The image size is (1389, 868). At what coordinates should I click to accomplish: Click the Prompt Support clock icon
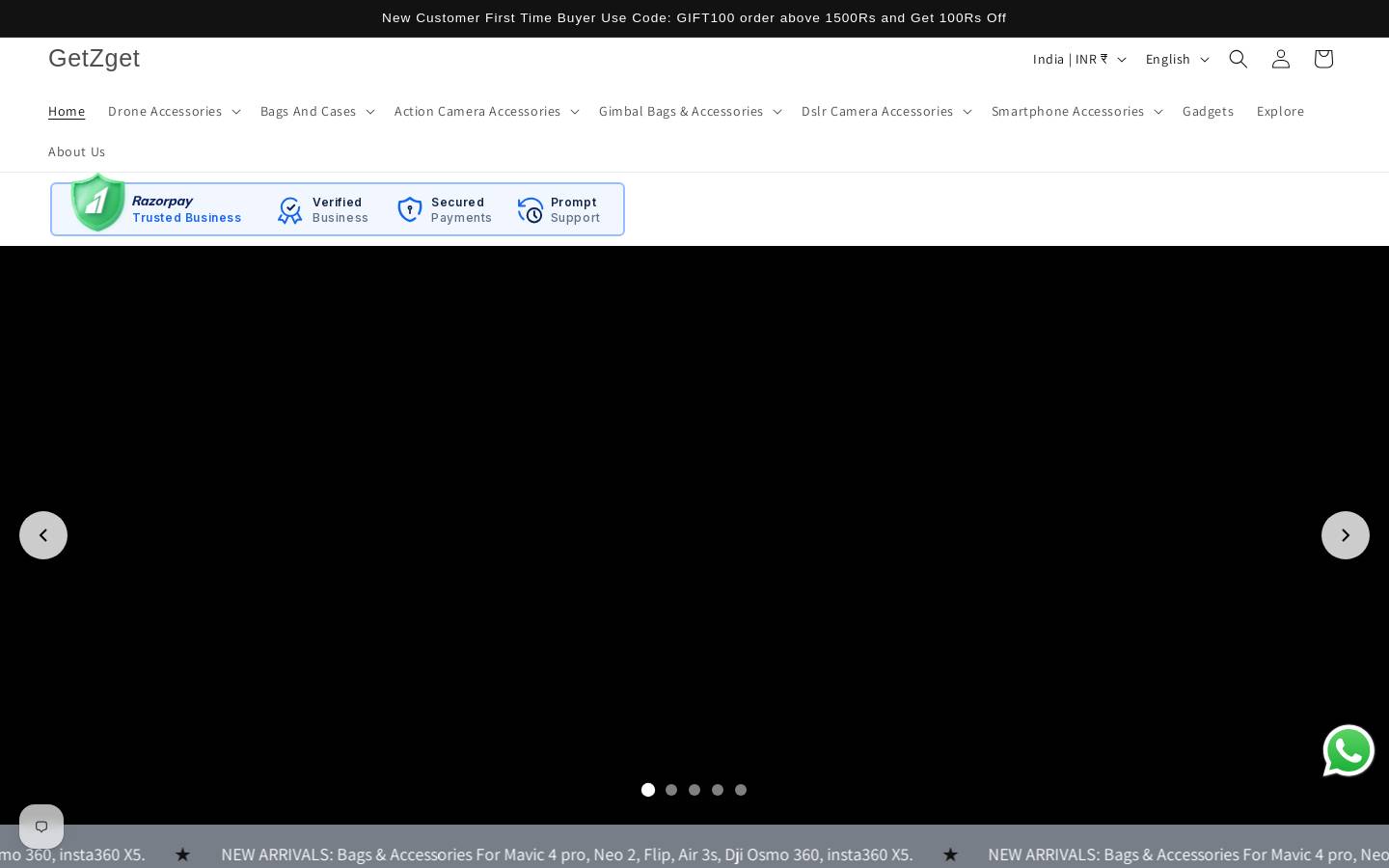click(530, 209)
